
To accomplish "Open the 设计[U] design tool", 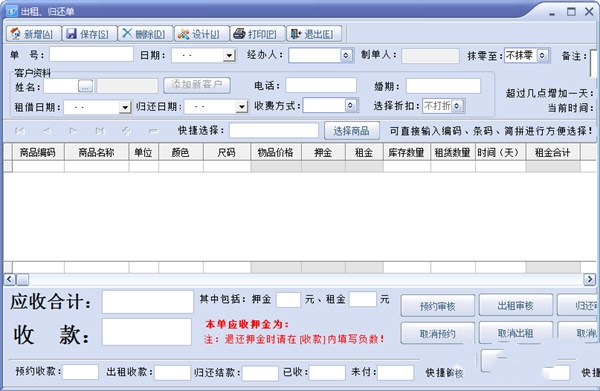I will (183, 34).
